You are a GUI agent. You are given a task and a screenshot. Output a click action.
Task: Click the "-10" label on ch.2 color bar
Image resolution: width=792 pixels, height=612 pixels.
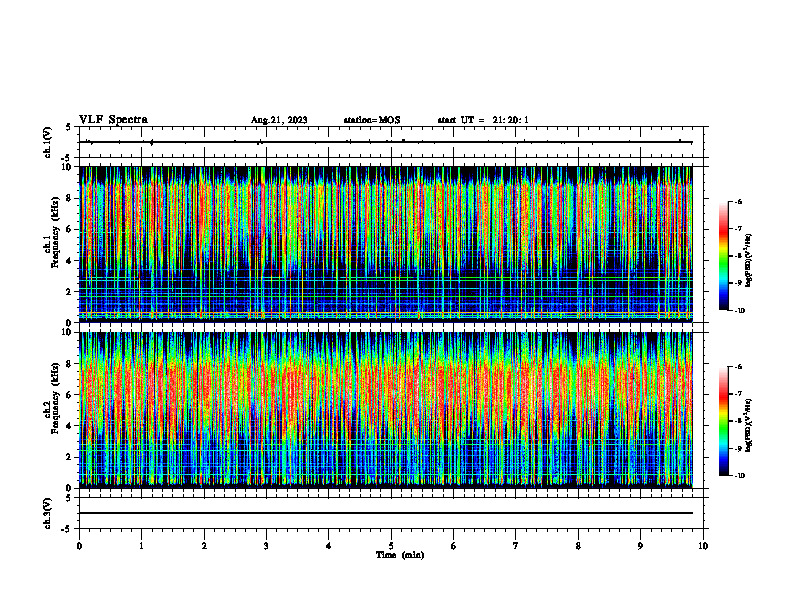(739, 476)
